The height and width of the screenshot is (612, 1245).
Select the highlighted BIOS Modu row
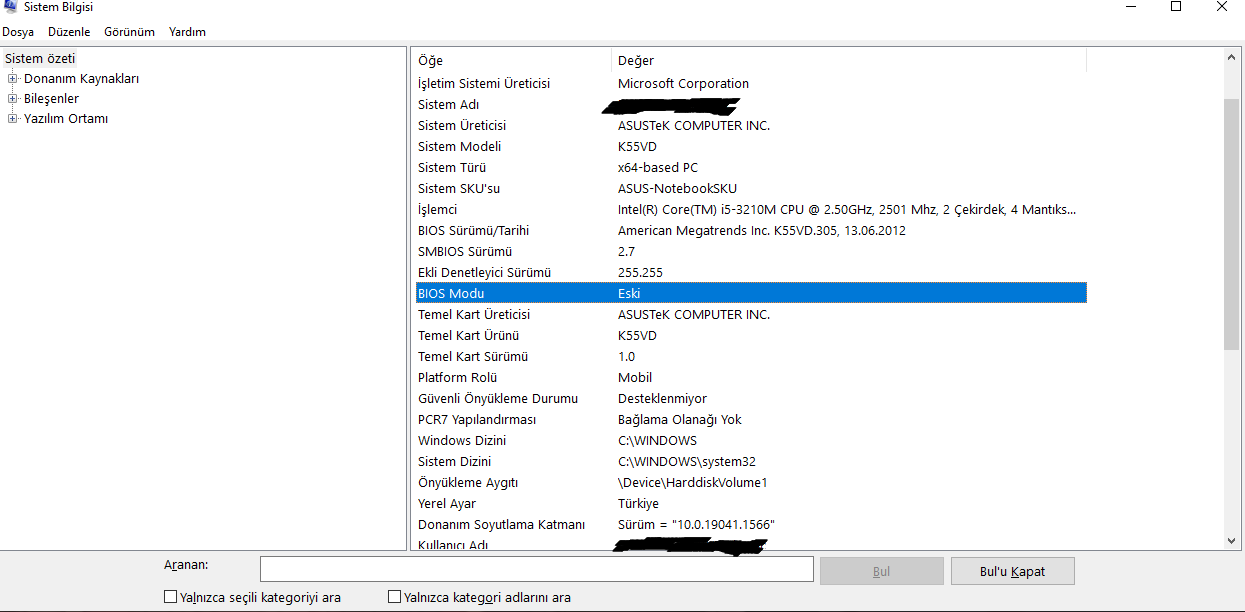pyautogui.click(x=751, y=293)
